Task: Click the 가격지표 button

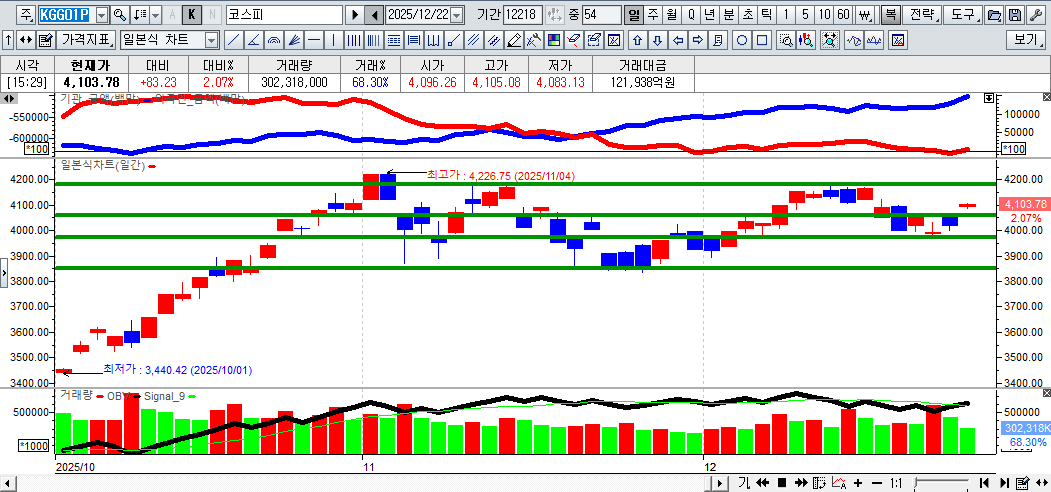Action: (86, 40)
